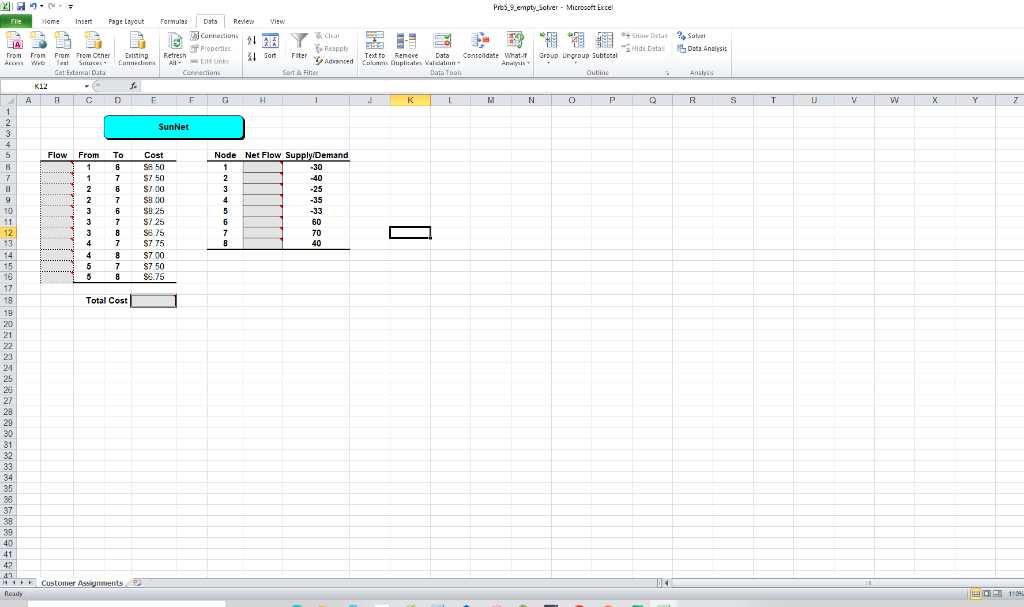Click inside the formula bar
Screen dimensions: 1024x607
pos(300,85)
